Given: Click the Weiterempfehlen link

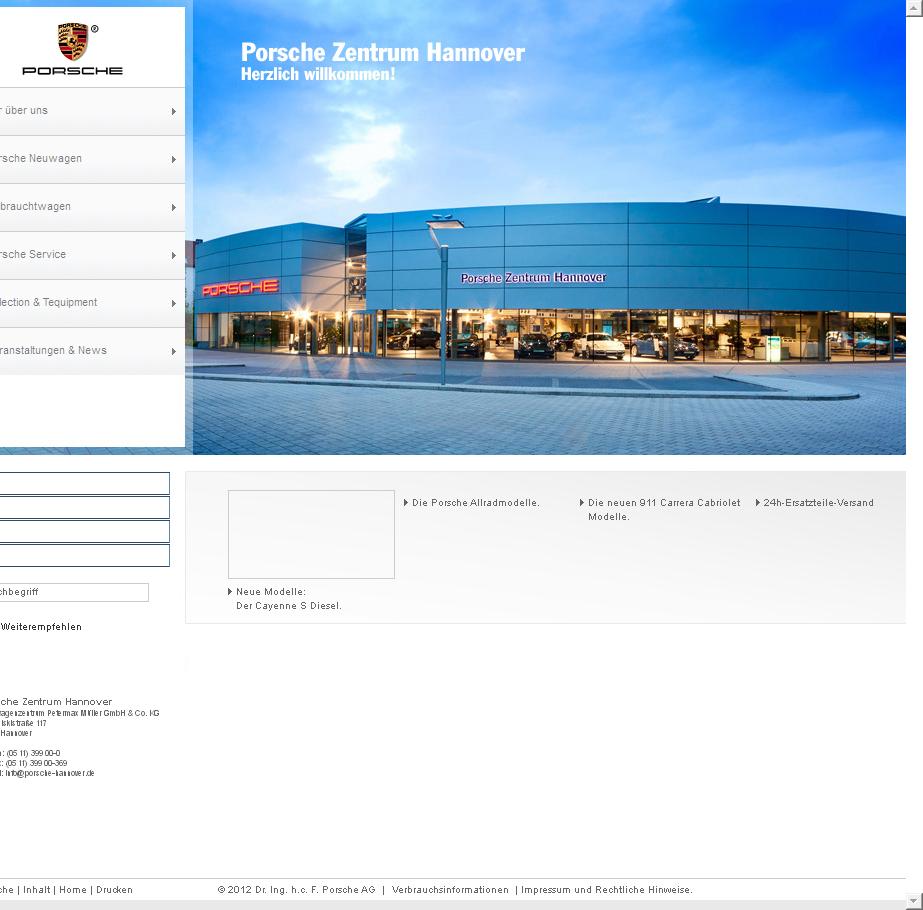Looking at the screenshot, I should 41,627.
